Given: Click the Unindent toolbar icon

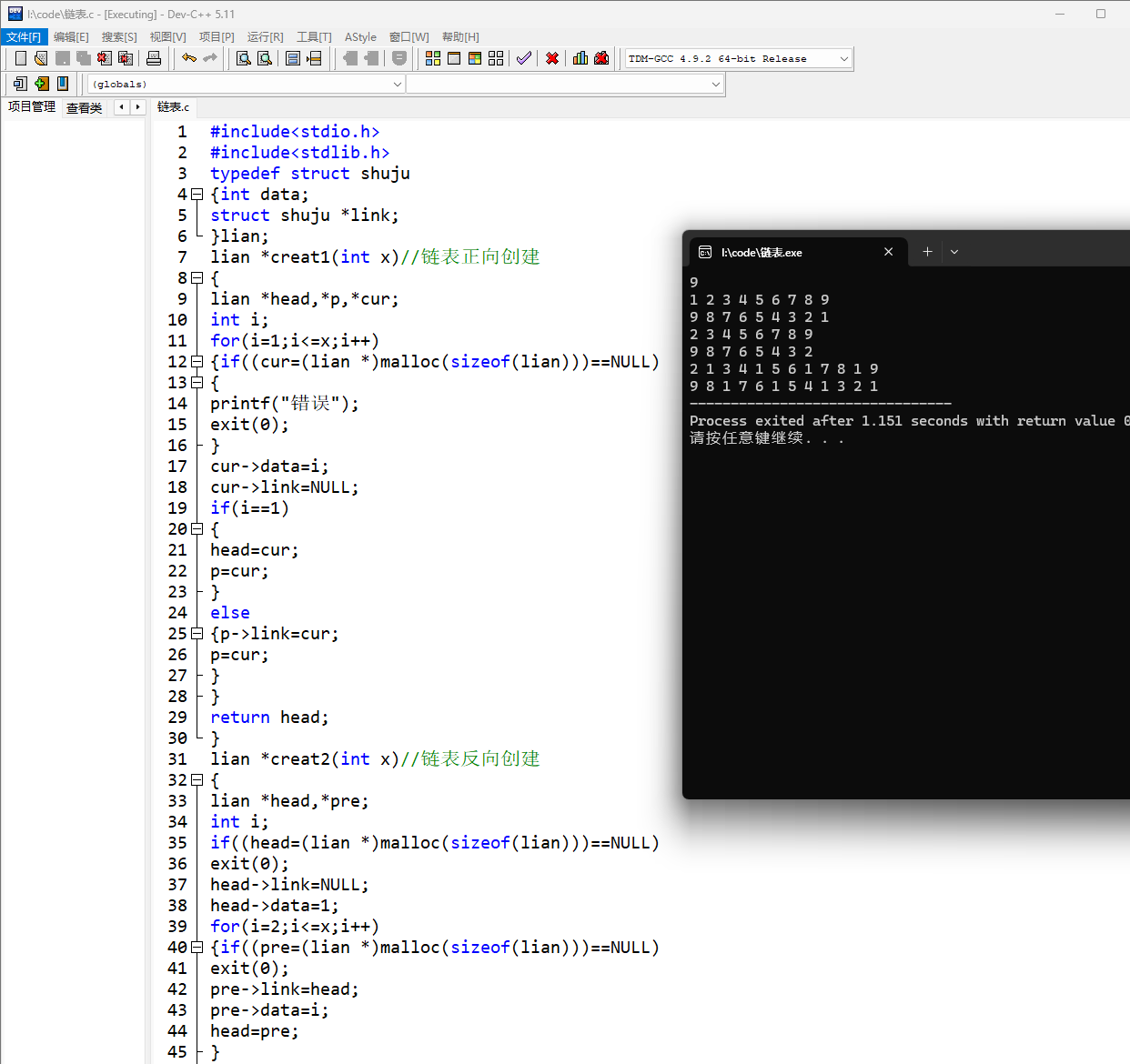Looking at the screenshot, I should coord(371,58).
